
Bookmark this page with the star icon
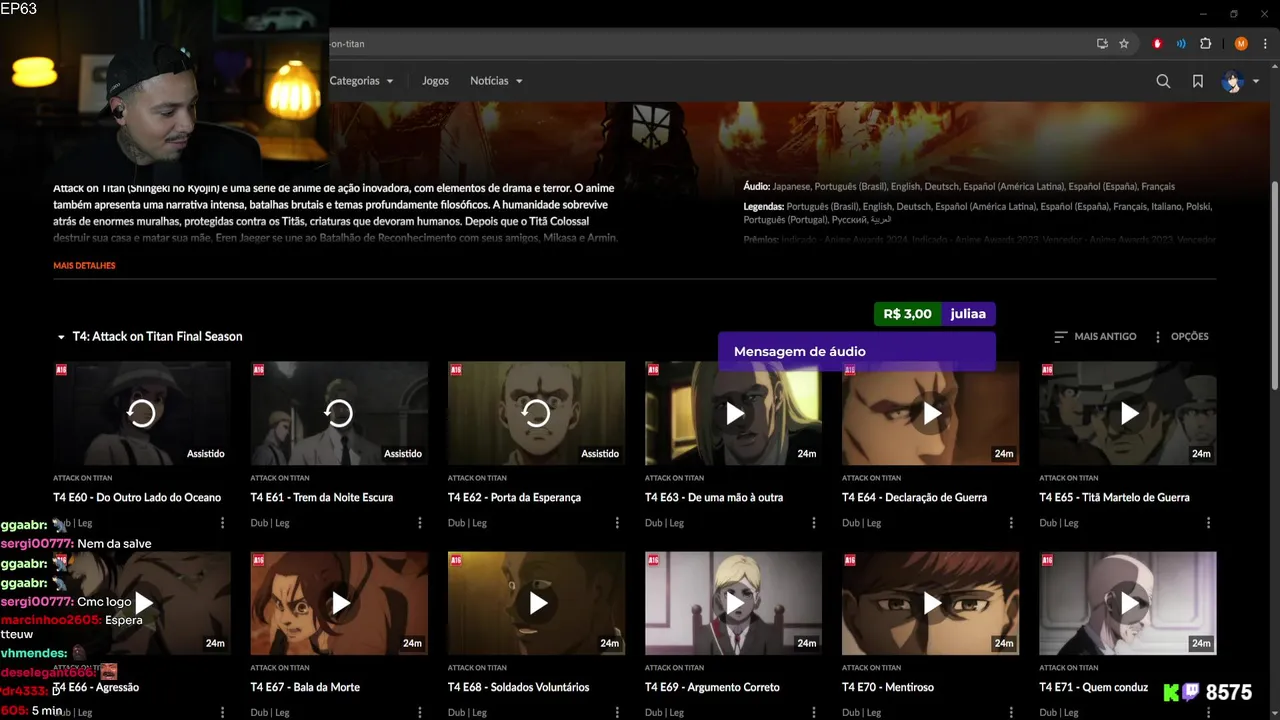(1124, 44)
